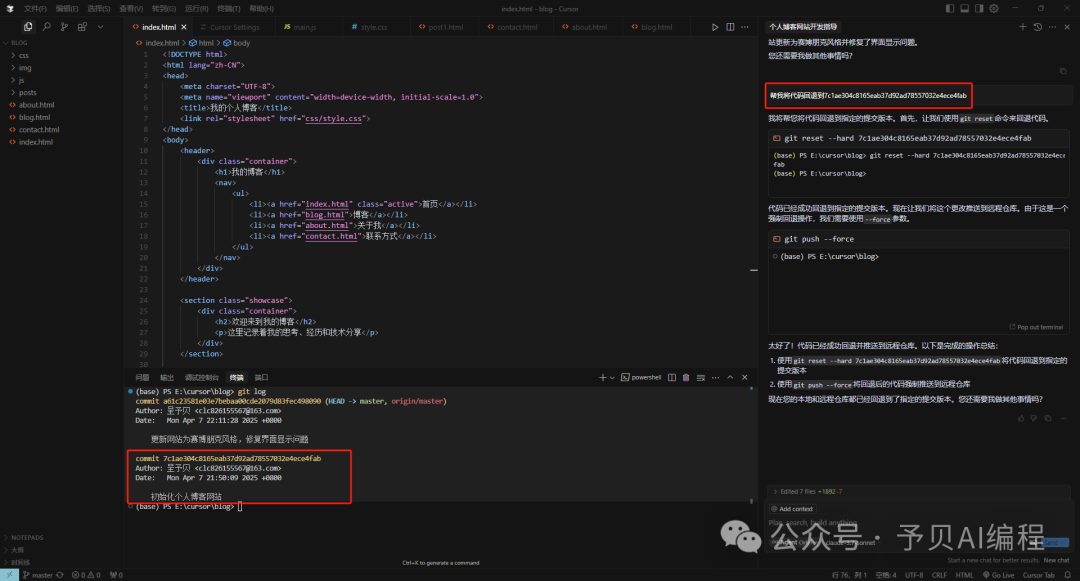Expand the css folder in explorer

tap(23, 55)
